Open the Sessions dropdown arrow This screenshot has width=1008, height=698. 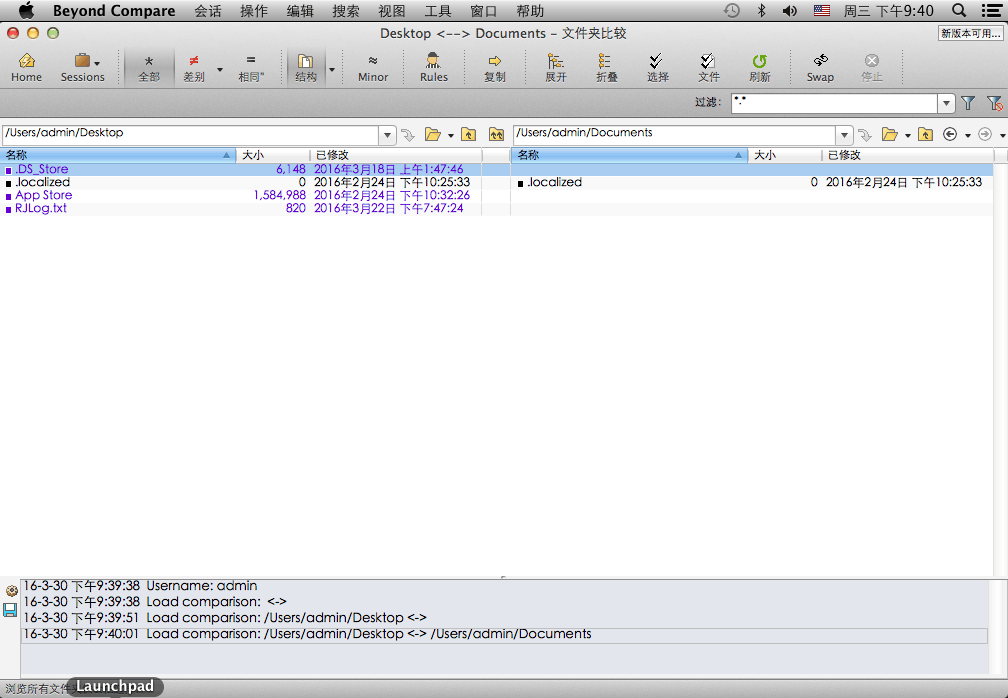click(x=97, y=64)
